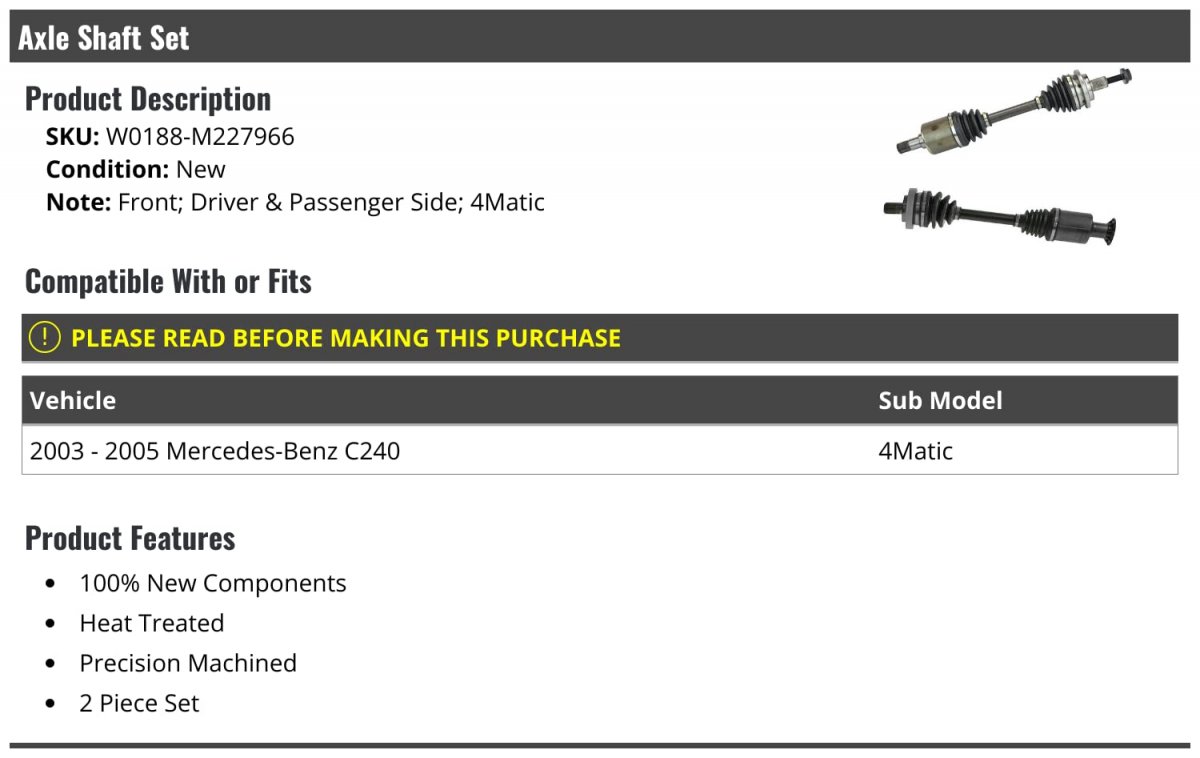Click the Compatible With or Fits heading
Image resolution: width=1200 pixels, height=758 pixels.
[168, 281]
